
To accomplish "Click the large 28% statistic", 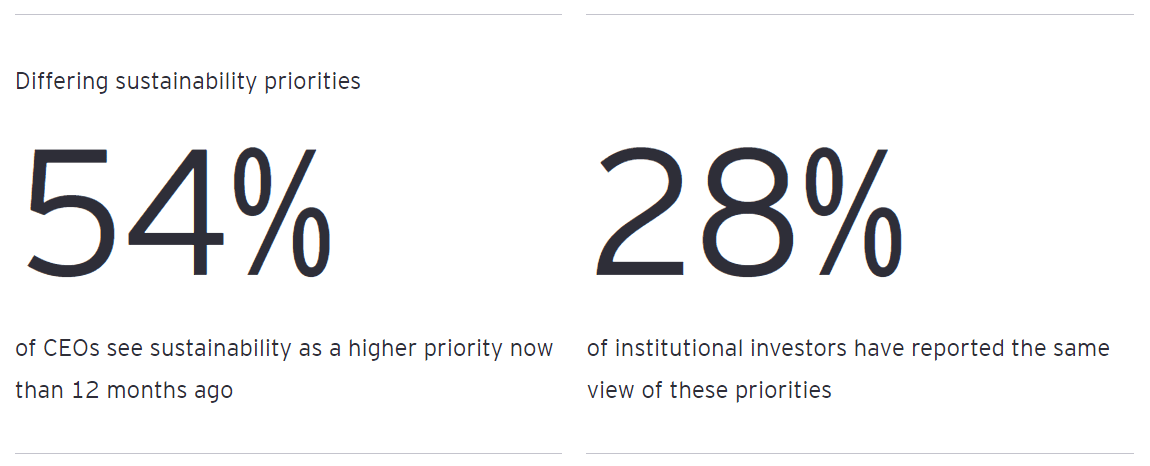I will click(x=748, y=212).
